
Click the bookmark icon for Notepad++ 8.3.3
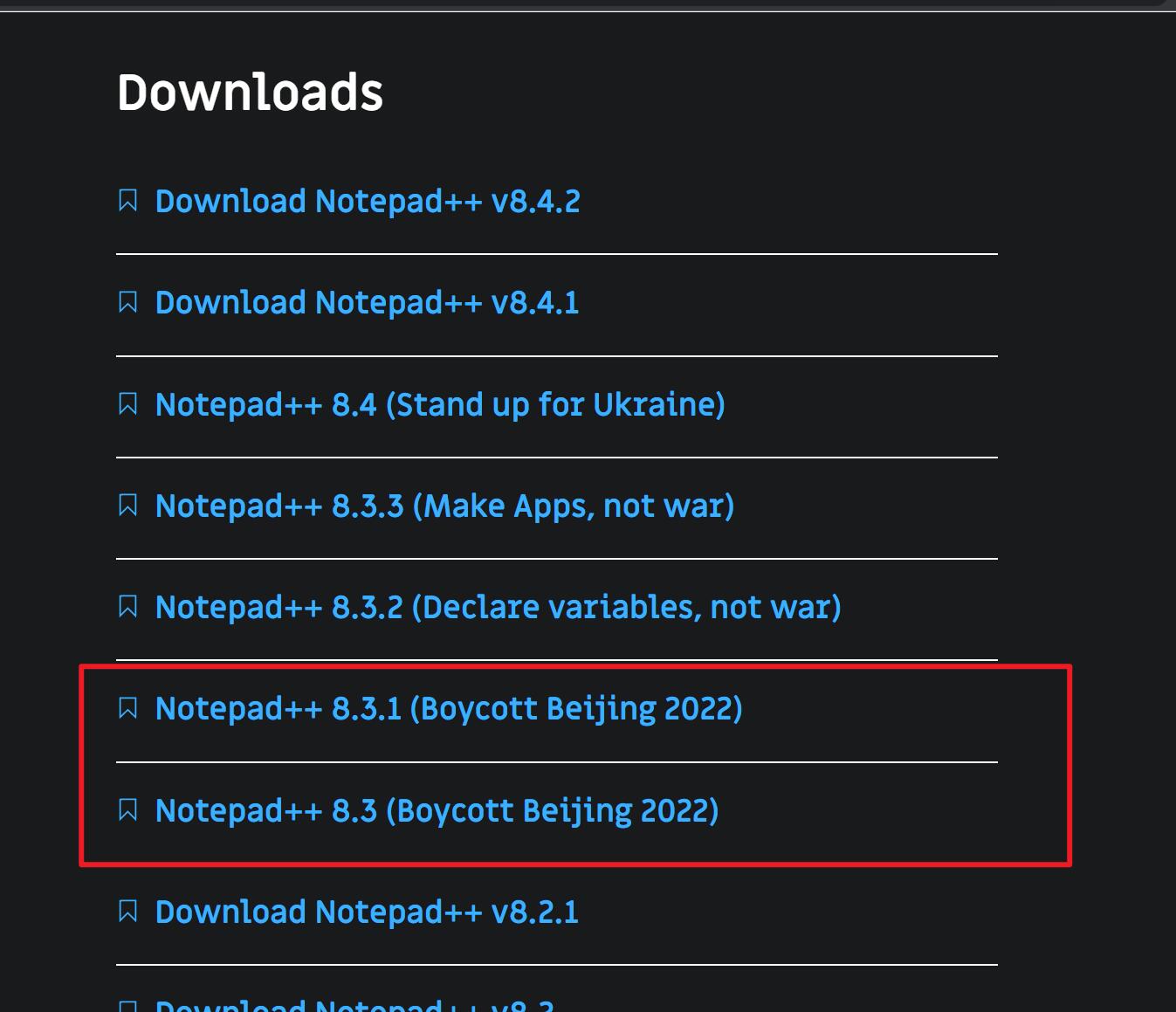(x=128, y=506)
